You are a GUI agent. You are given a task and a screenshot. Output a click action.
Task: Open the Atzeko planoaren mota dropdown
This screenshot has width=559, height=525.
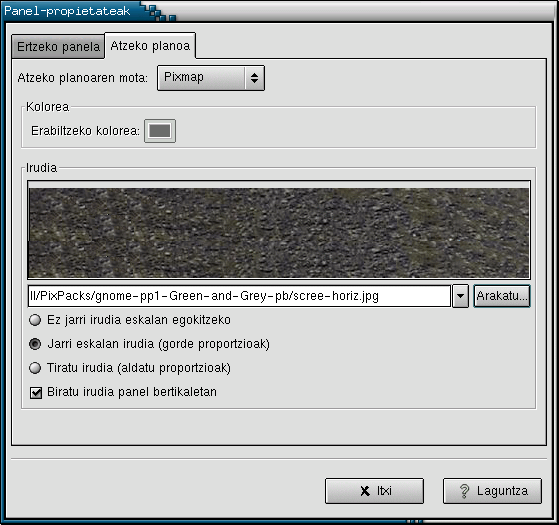click(x=211, y=78)
